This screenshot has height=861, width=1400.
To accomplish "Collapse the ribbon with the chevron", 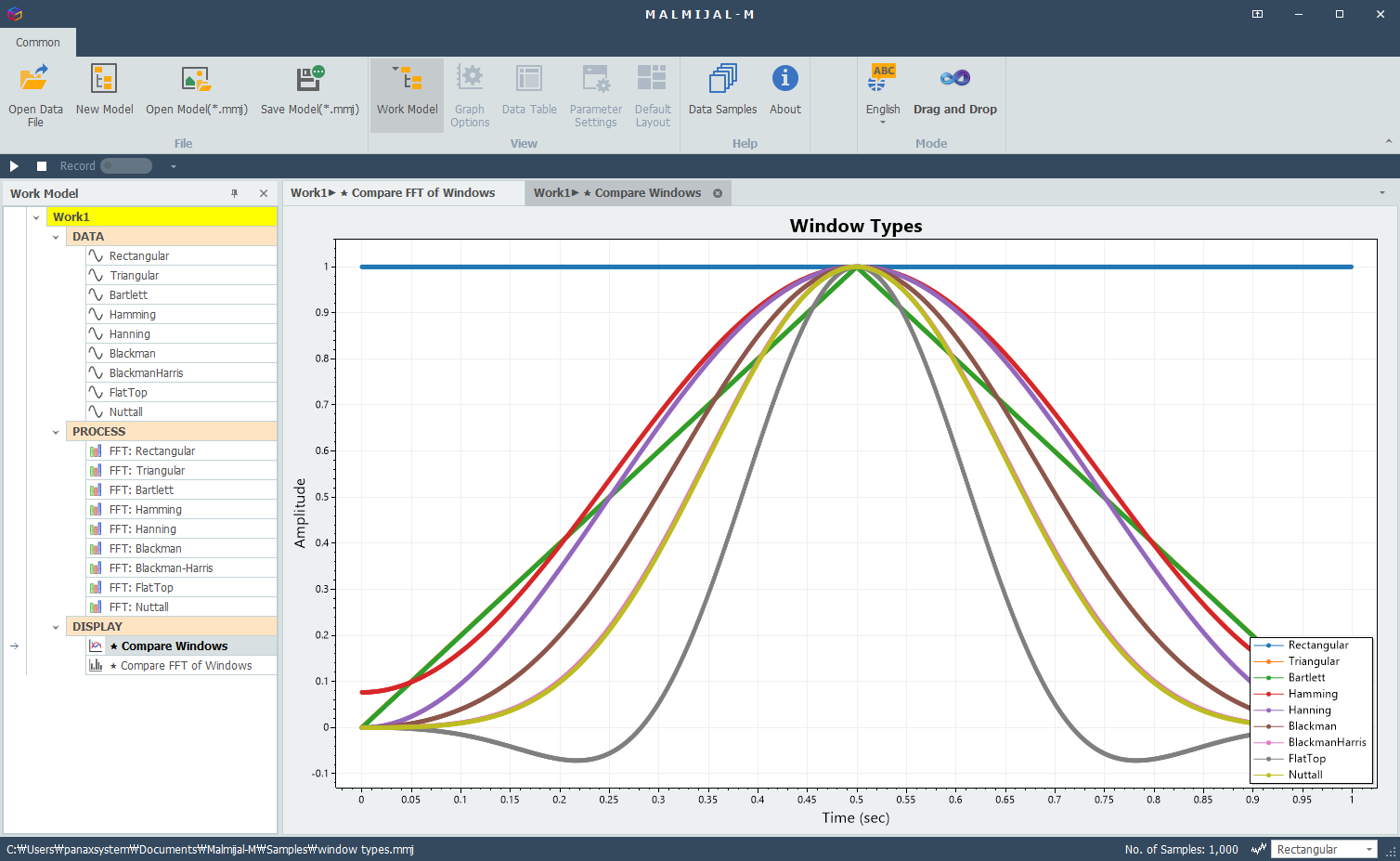I will click(1389, 141).
